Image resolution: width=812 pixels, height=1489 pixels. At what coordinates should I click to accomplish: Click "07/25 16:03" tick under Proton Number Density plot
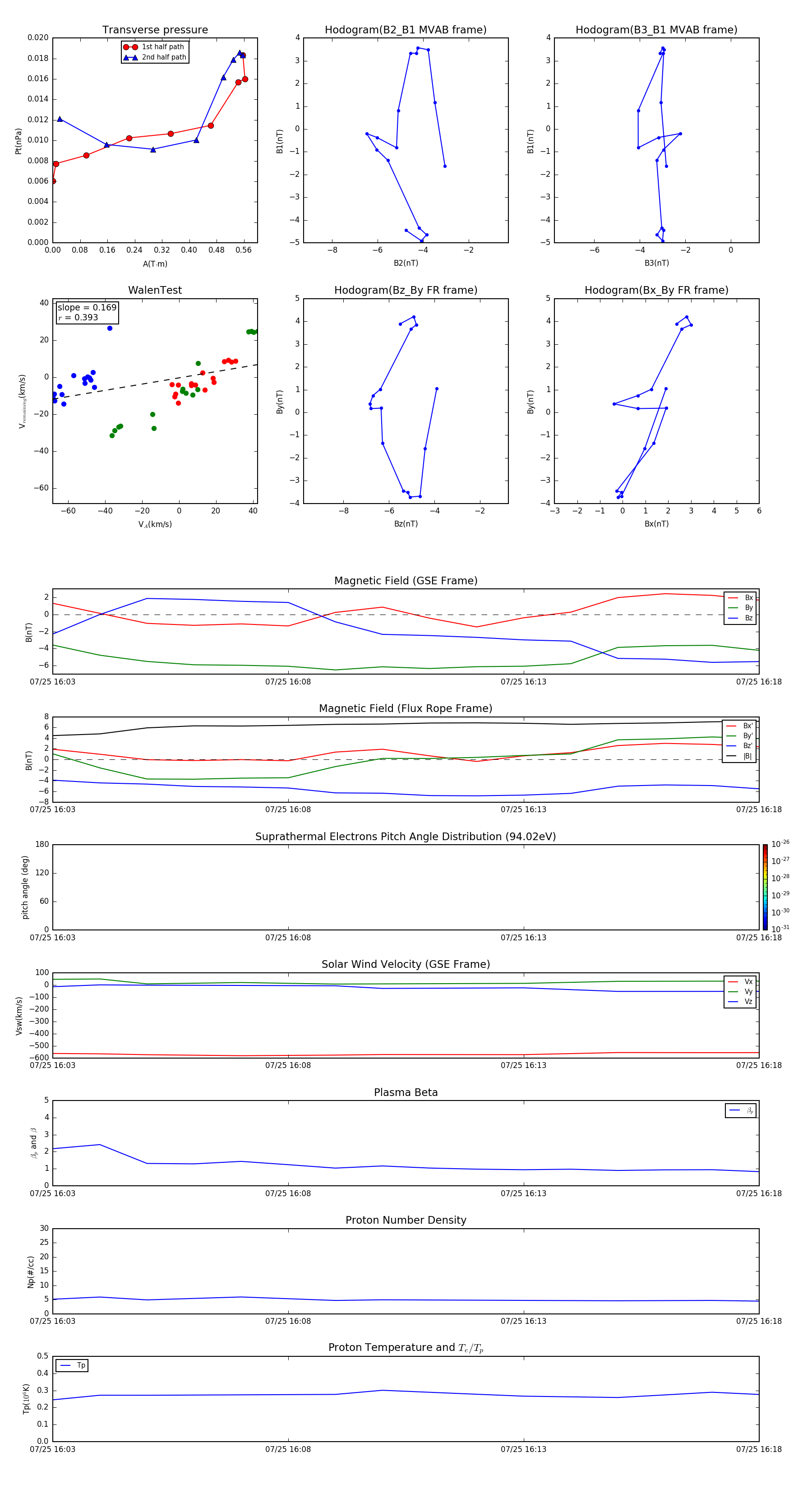[53, 1321]
